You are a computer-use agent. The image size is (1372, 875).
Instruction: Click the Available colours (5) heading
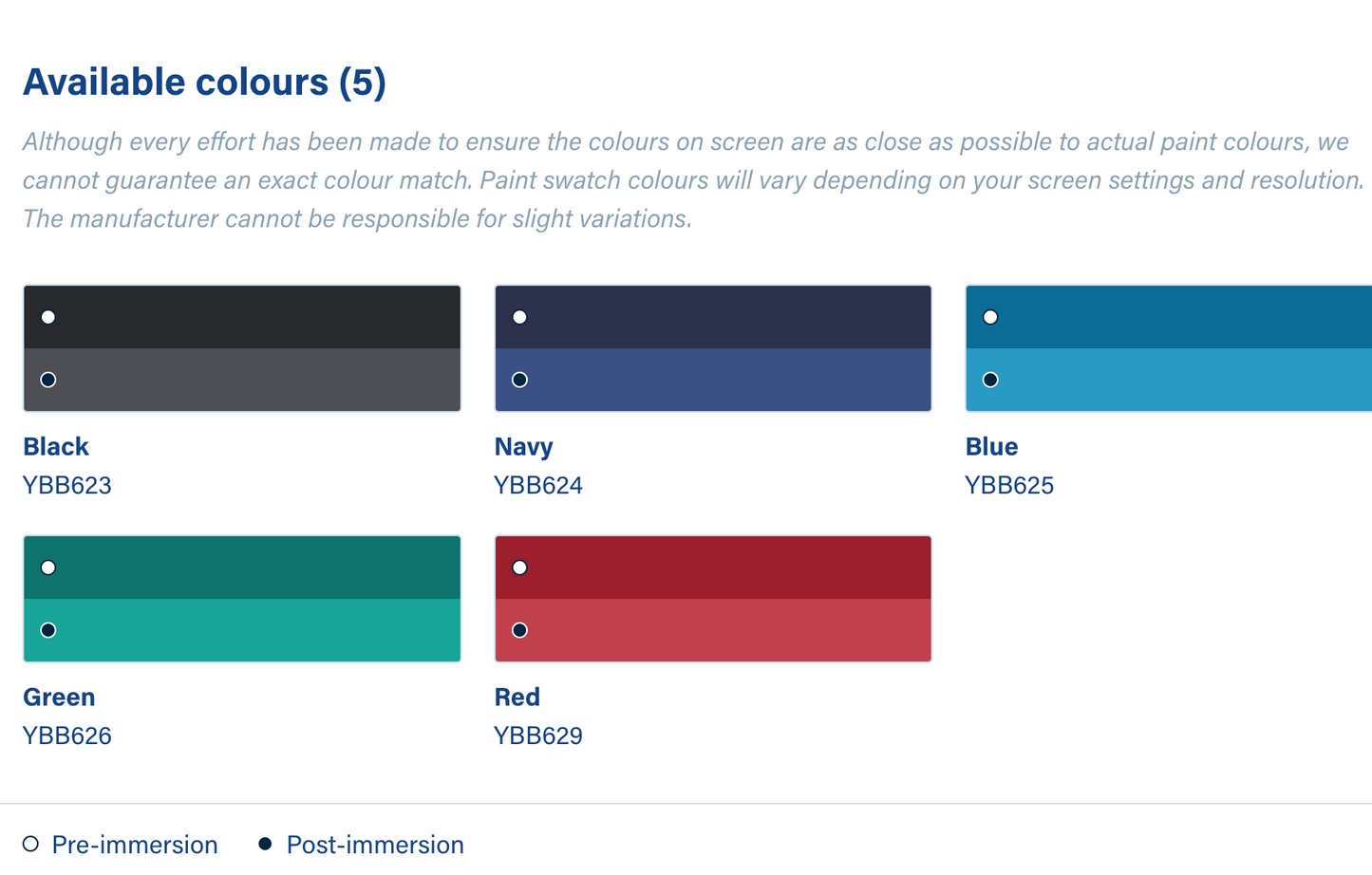pyautogui.click(x=204, y=82)
